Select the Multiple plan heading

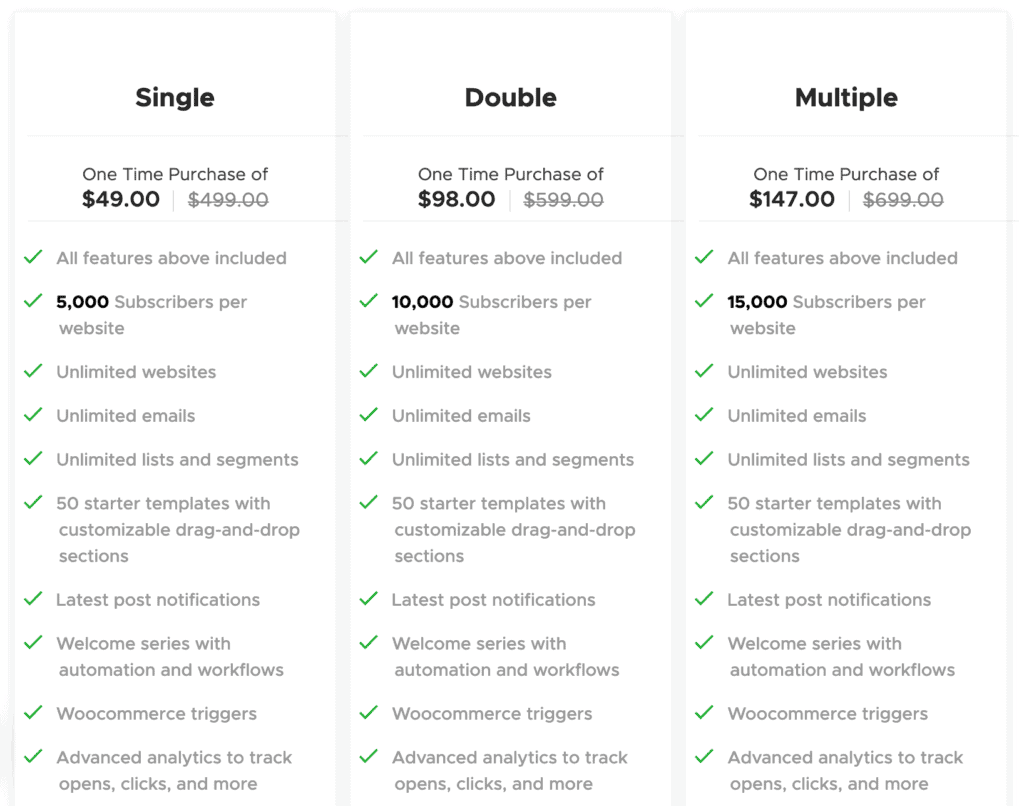tap(846, 98)
